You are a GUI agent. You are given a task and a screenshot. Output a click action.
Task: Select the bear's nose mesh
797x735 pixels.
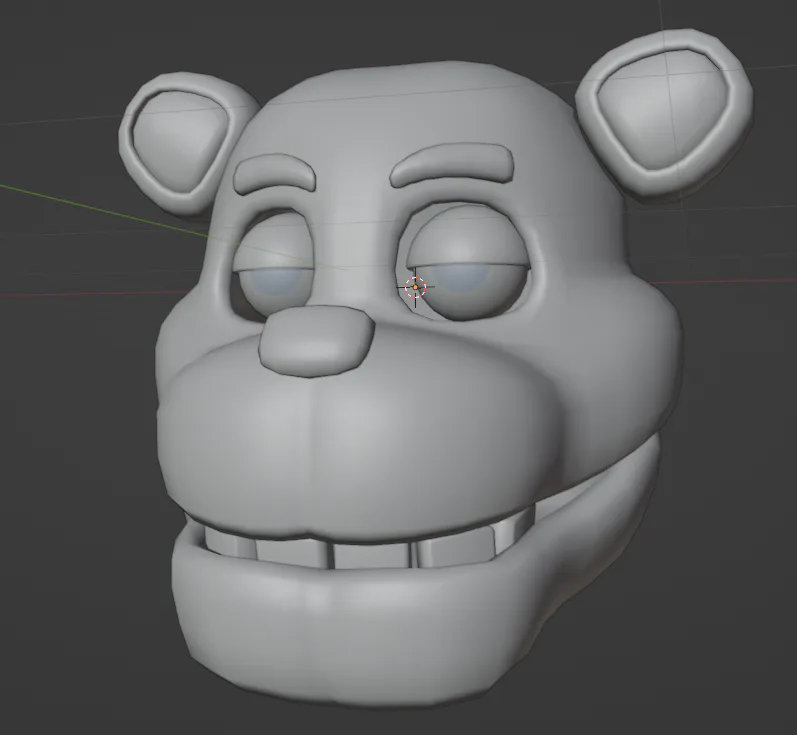(x=316, y=341)
